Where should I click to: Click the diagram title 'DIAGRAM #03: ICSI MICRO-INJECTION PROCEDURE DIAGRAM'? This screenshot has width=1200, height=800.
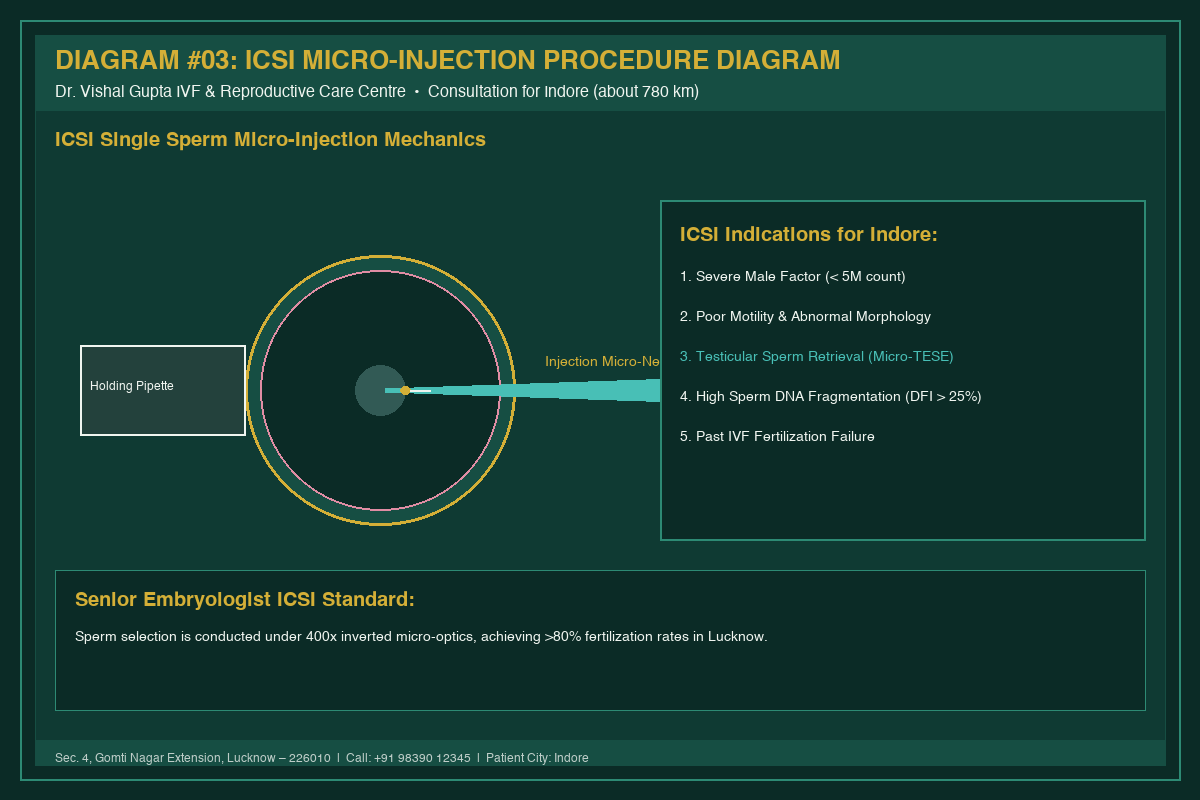point(448,60)
